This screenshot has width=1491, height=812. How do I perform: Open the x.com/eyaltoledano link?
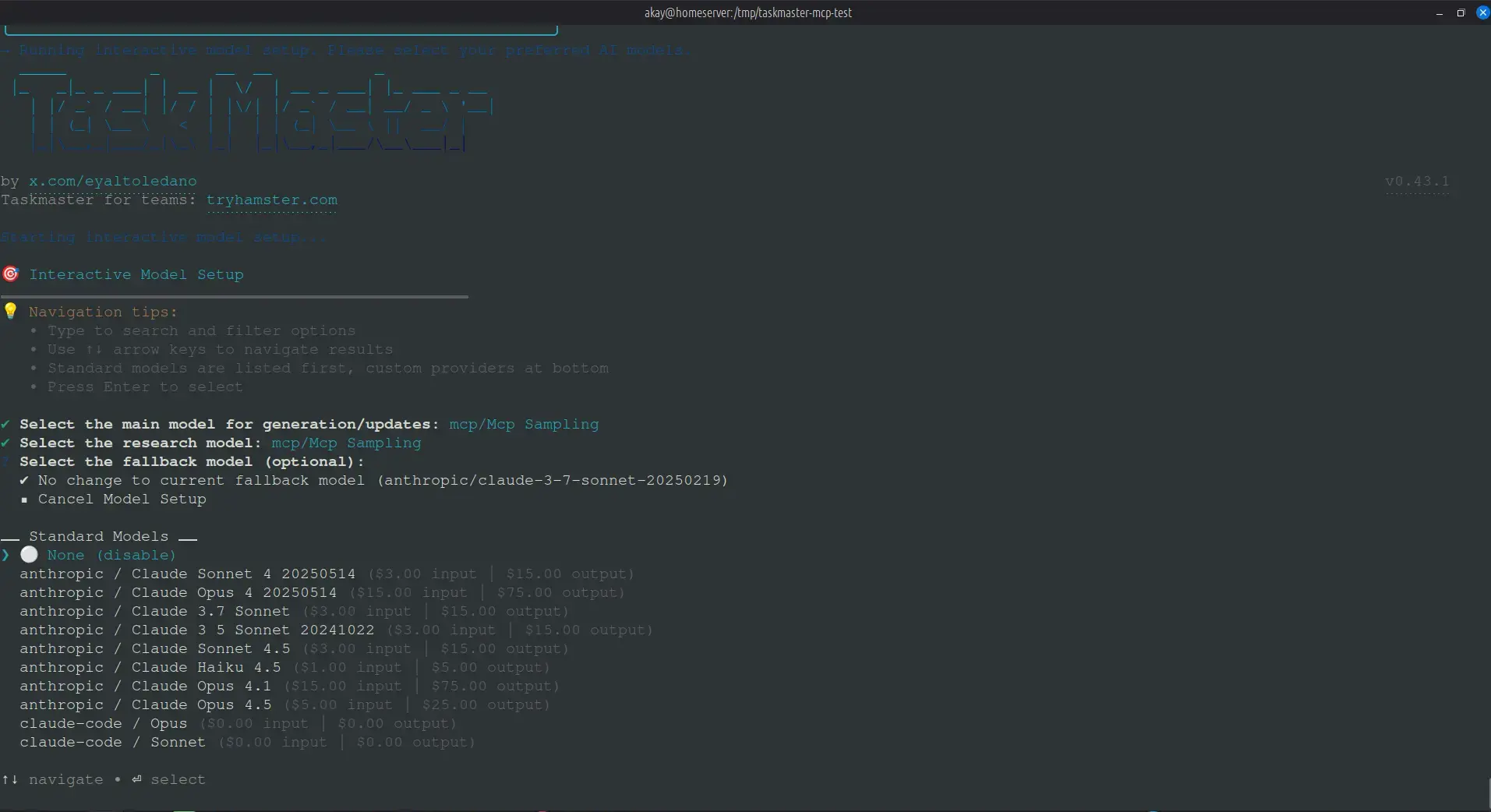coord(113,181)
